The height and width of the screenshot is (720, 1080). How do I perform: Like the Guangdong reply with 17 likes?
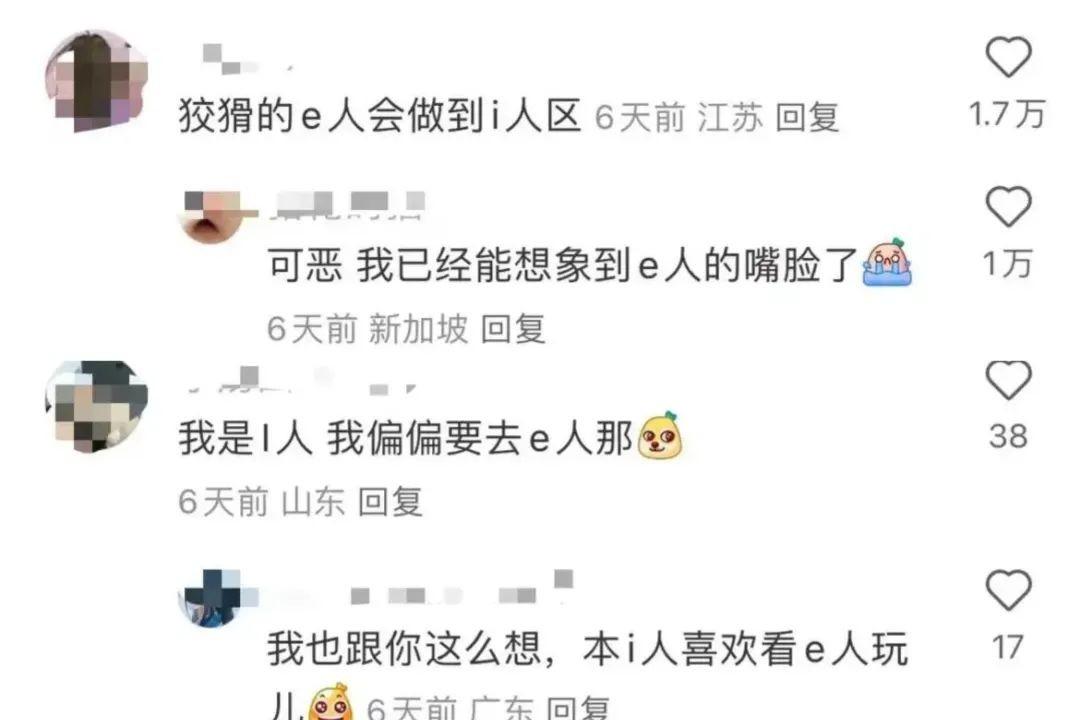1008,590
